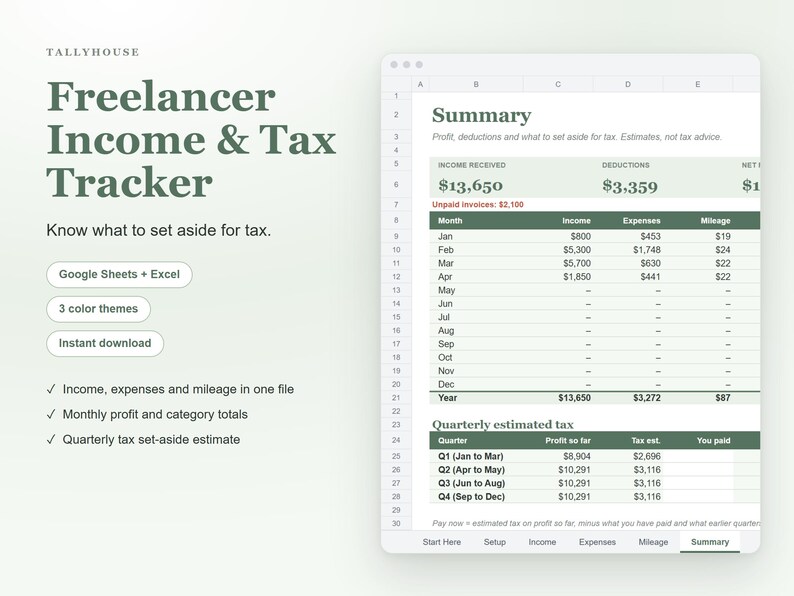
Task: Select column E header
Action: tap(697, 85)
